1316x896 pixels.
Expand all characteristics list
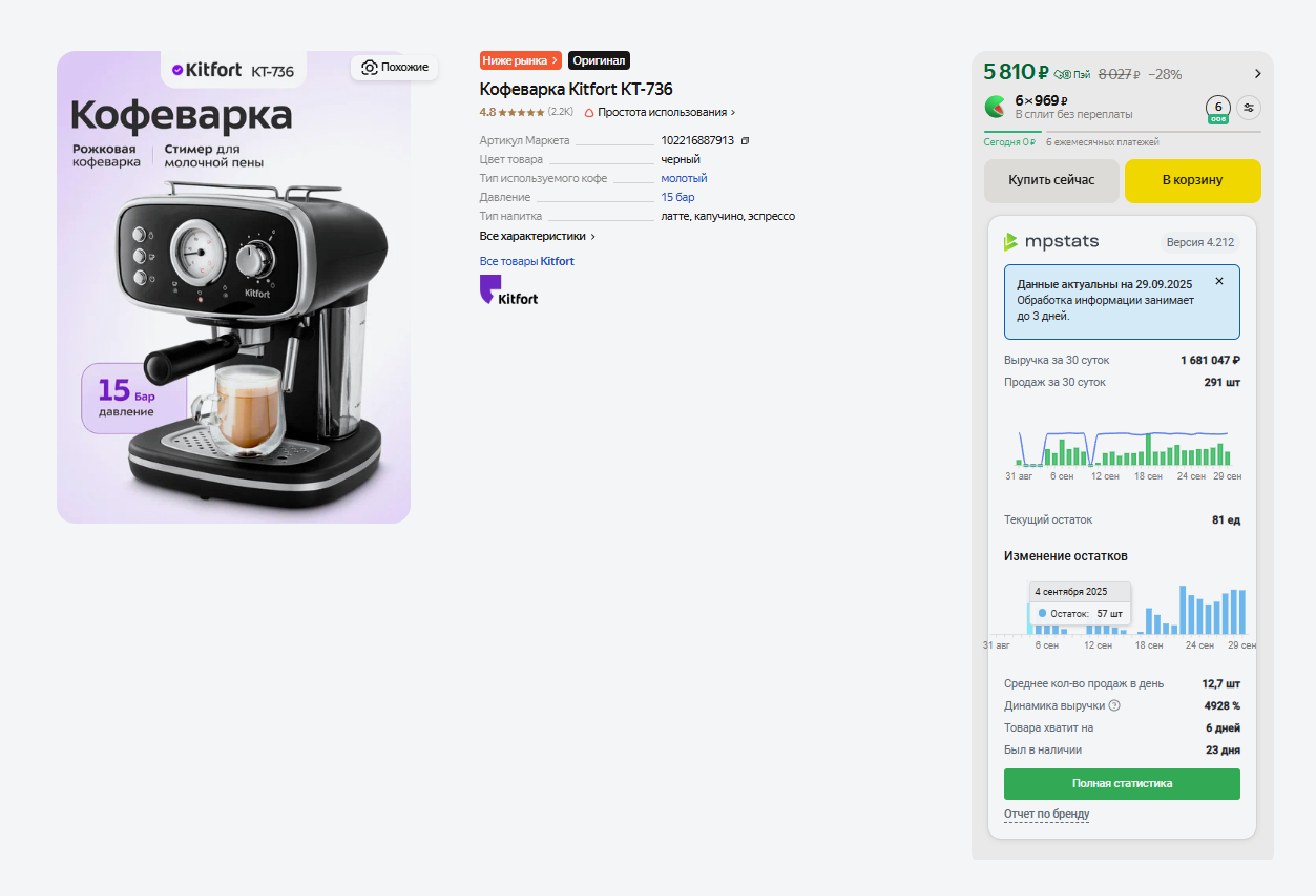coord(537,236)
